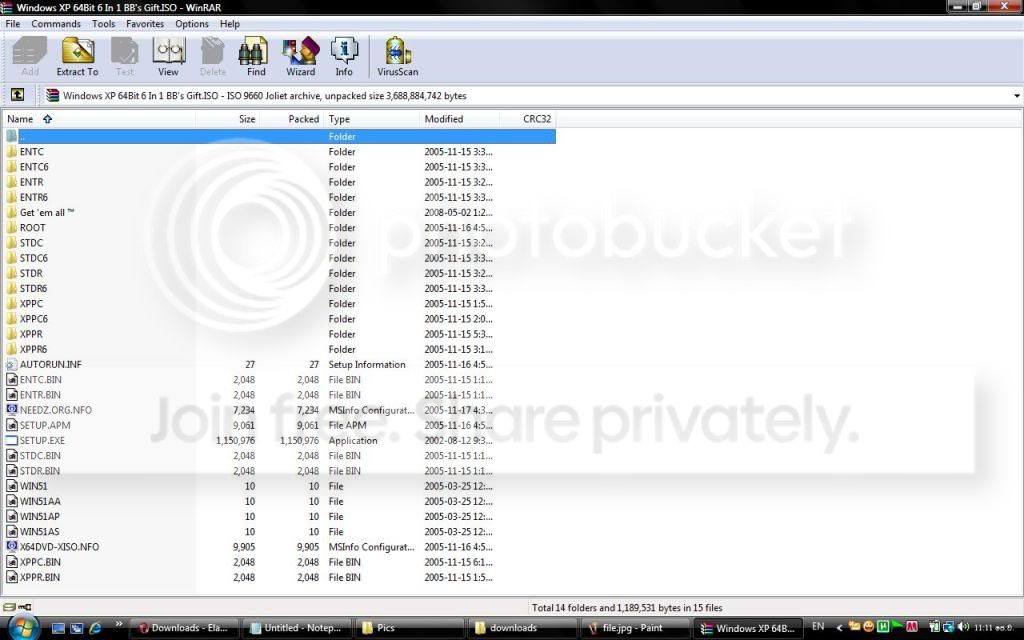Show hidden tray icons arrow
This screenshot has height=640, width=1024.
(x=839, y=628)
